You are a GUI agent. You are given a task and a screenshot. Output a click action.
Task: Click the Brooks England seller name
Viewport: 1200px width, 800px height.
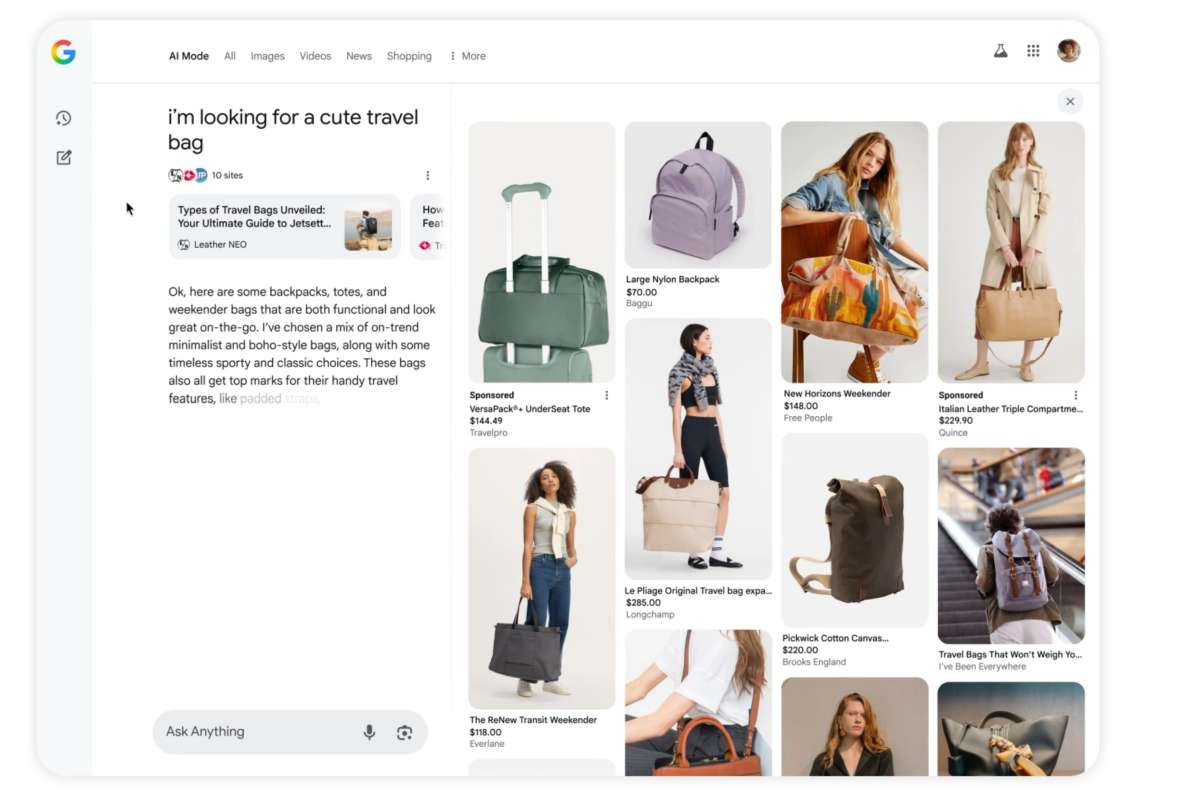point(814,662)
